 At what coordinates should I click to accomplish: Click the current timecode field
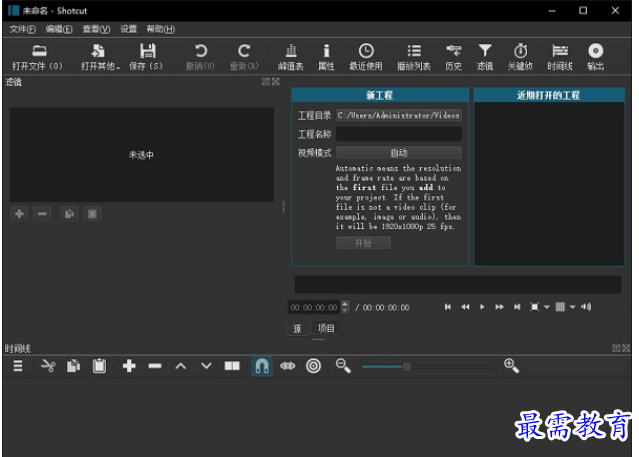pyautogui.click(x=315, y=307)
